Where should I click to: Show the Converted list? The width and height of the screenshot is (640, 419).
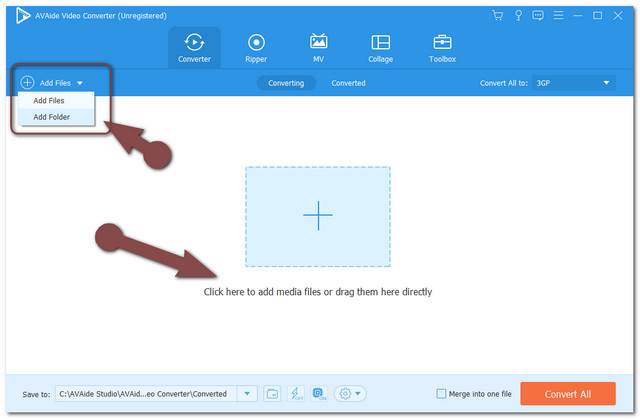[x=348, y=83]
